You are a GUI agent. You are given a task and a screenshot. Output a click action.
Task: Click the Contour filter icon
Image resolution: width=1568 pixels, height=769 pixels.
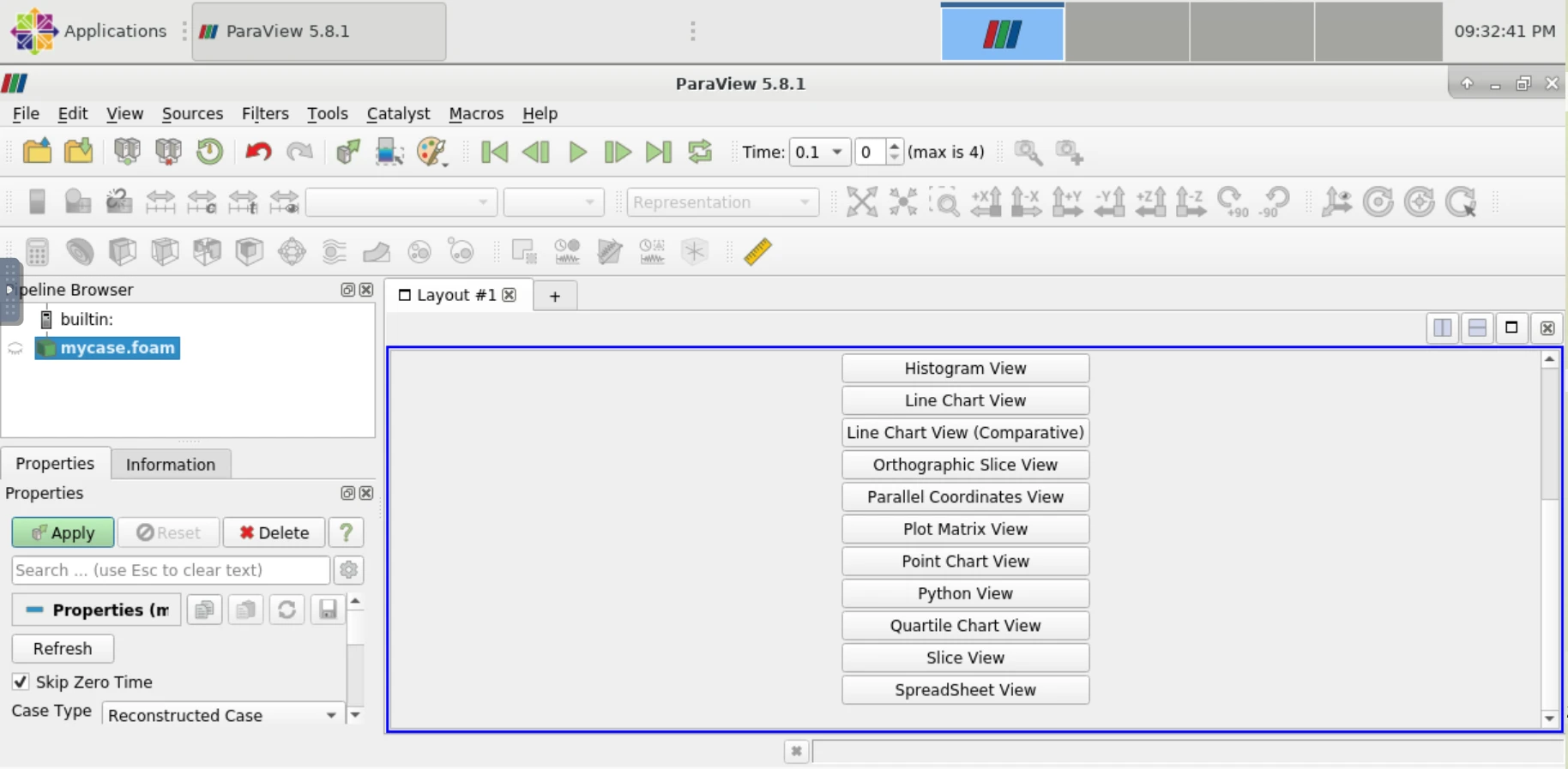coord(80,252)
